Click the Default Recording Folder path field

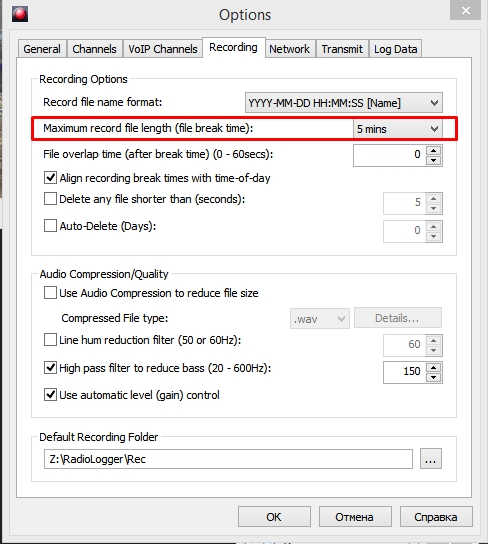point(228,459)
